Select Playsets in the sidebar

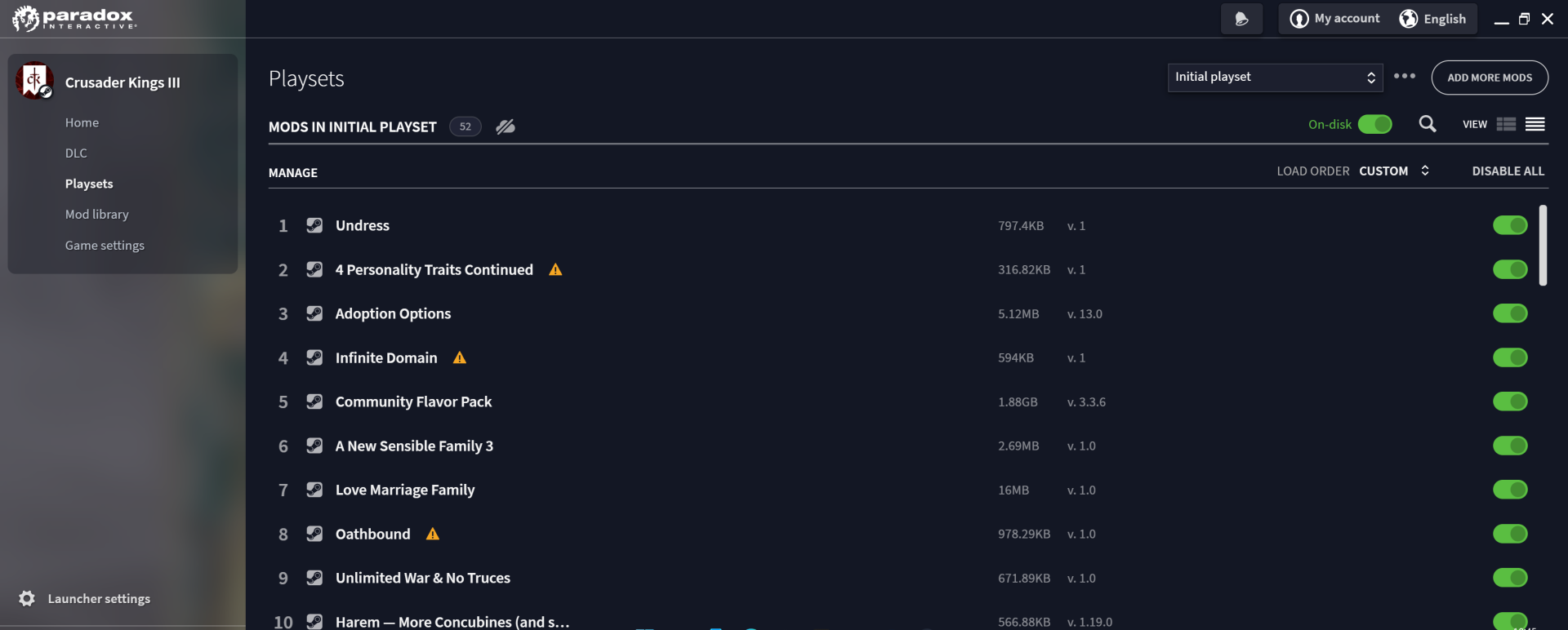point(89,184)
